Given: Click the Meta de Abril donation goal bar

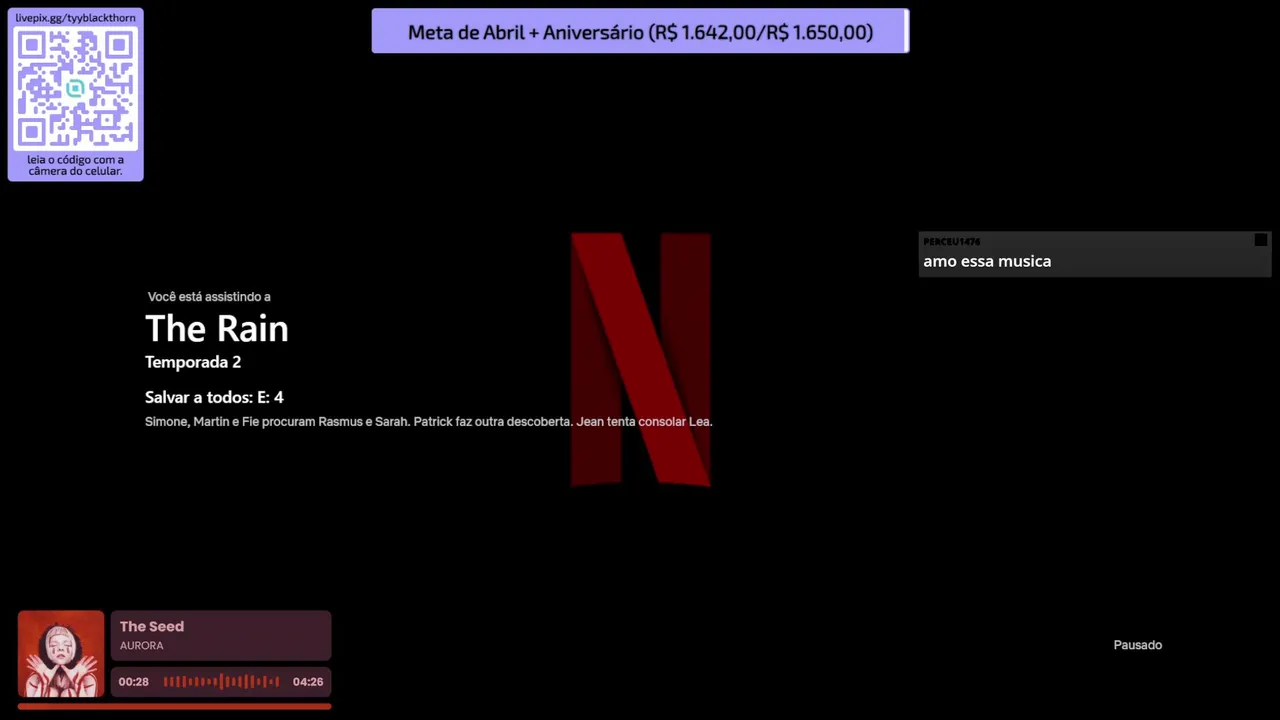Looking at the screenshot, I should tap(640, 31).
